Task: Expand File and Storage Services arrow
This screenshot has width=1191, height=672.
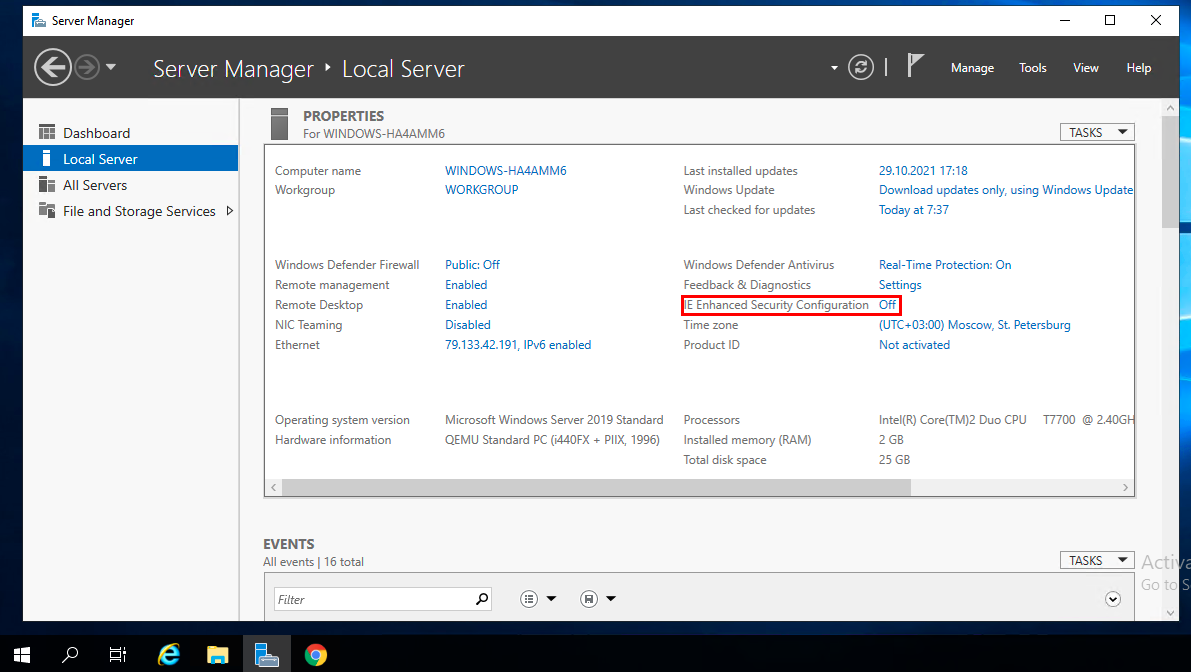Action: click(x=229, y=210)
